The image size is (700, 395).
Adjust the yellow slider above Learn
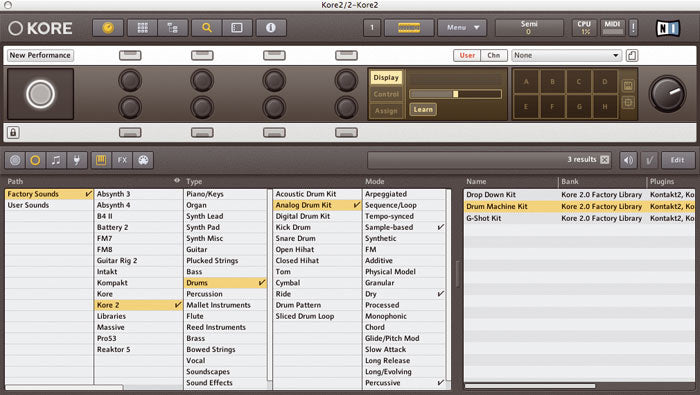point(455,94)
